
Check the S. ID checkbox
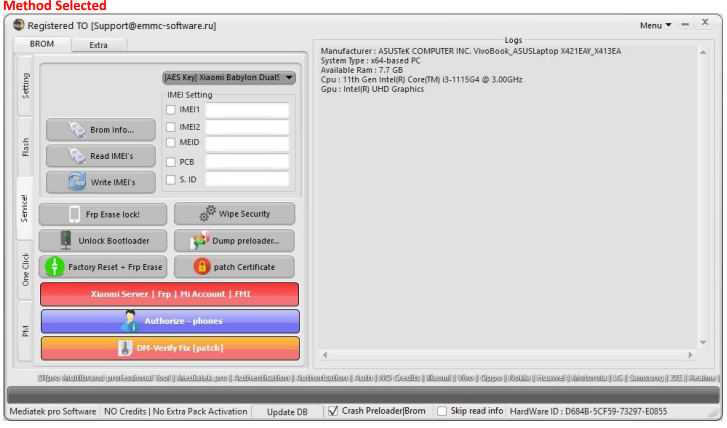coord(171,179)
